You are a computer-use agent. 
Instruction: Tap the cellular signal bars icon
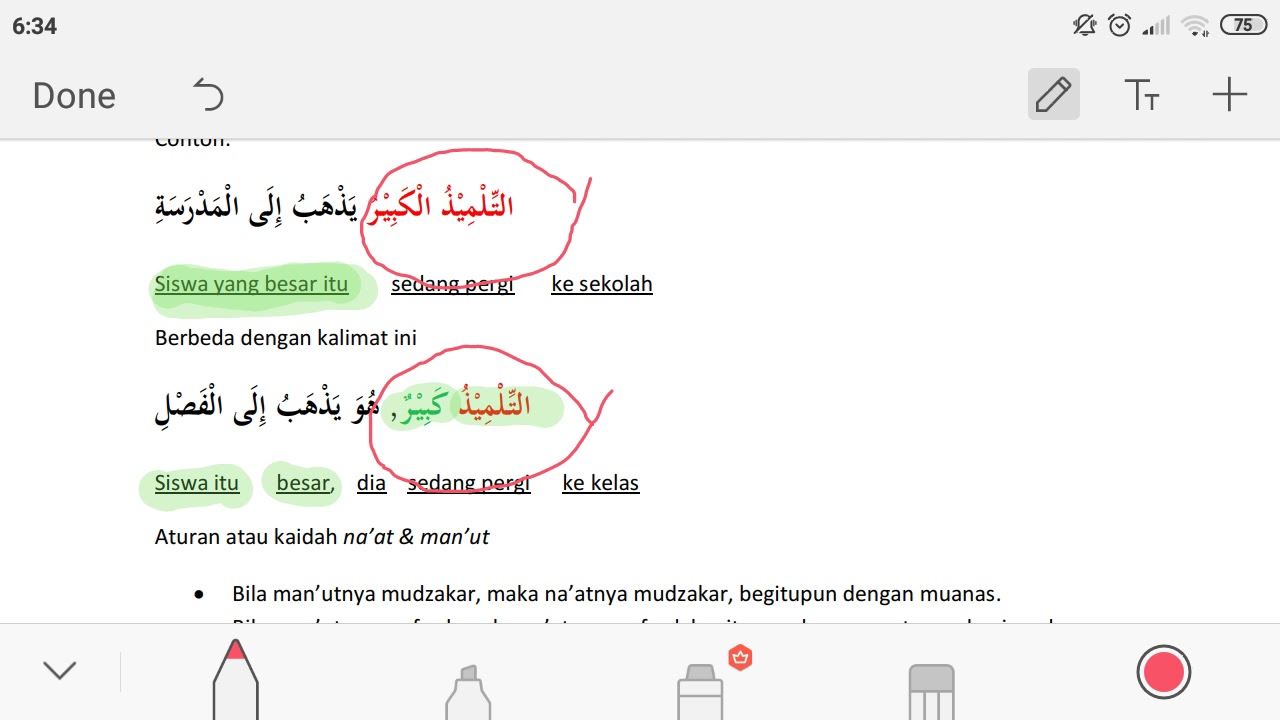[x=1156, y=26]
